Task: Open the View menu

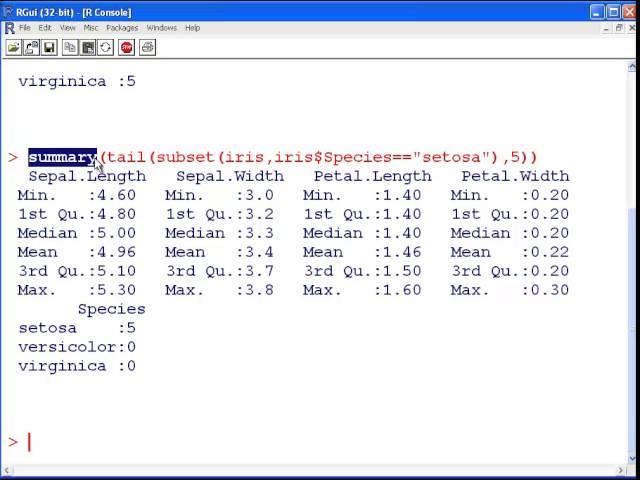Action: (x=68, y=28)
